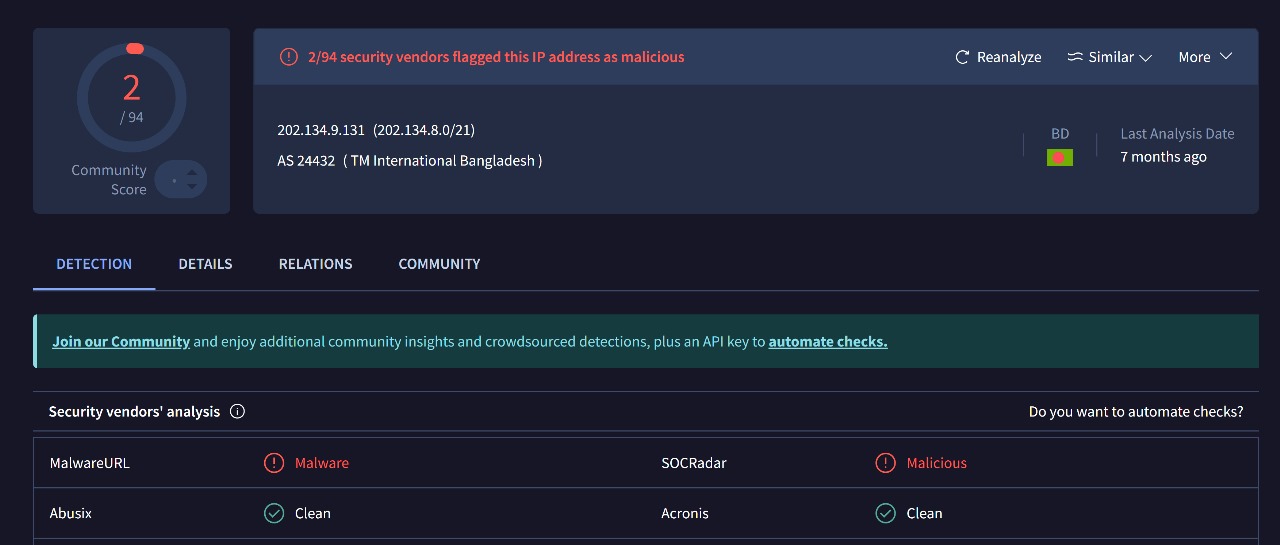The height and width of the screenshot is (545, 1280).
Task: Click the Abusix clean checkmark icon
Action: [x=274, y=513]
